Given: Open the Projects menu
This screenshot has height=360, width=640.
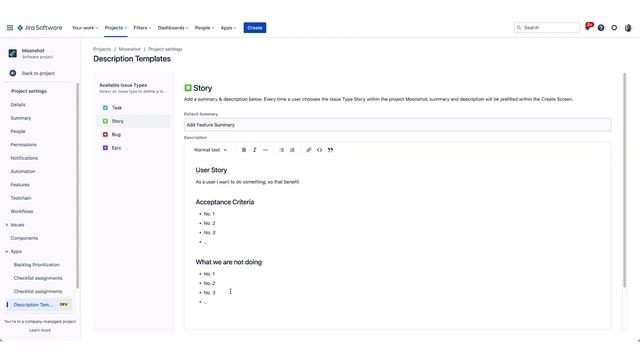Looking at the screenshot, I should (116, 28).
